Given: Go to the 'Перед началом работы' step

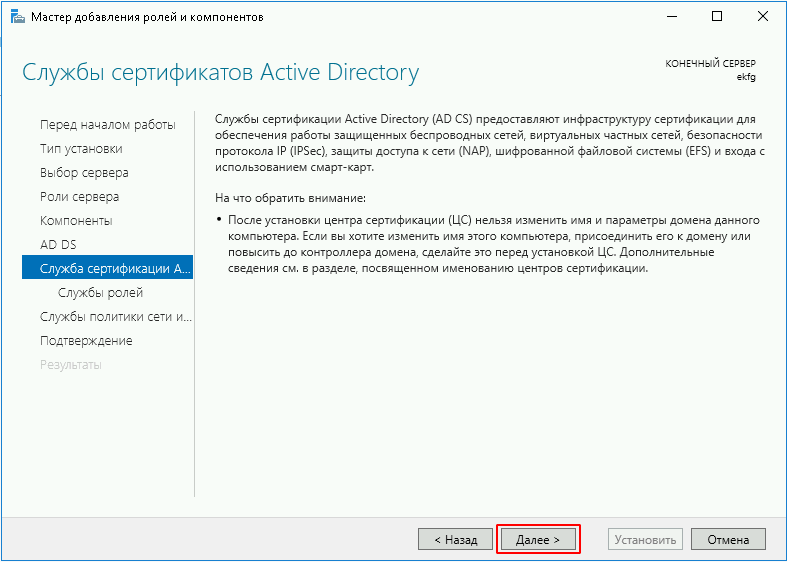Looking at the screenshot, I should click(107, 124).
